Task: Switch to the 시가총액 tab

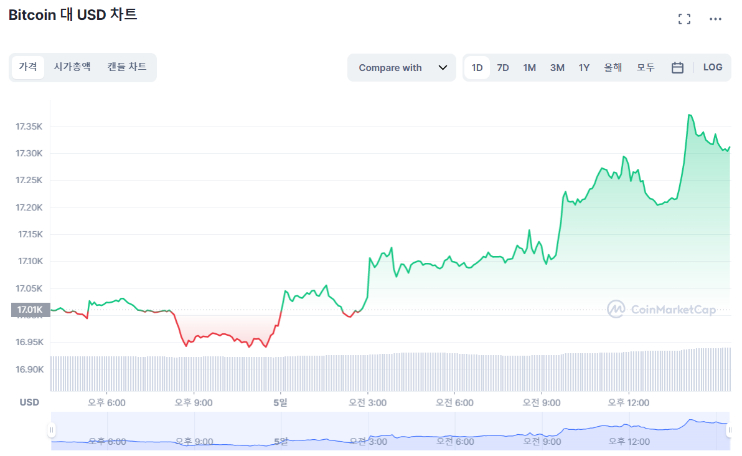Action: click(72, 66)
